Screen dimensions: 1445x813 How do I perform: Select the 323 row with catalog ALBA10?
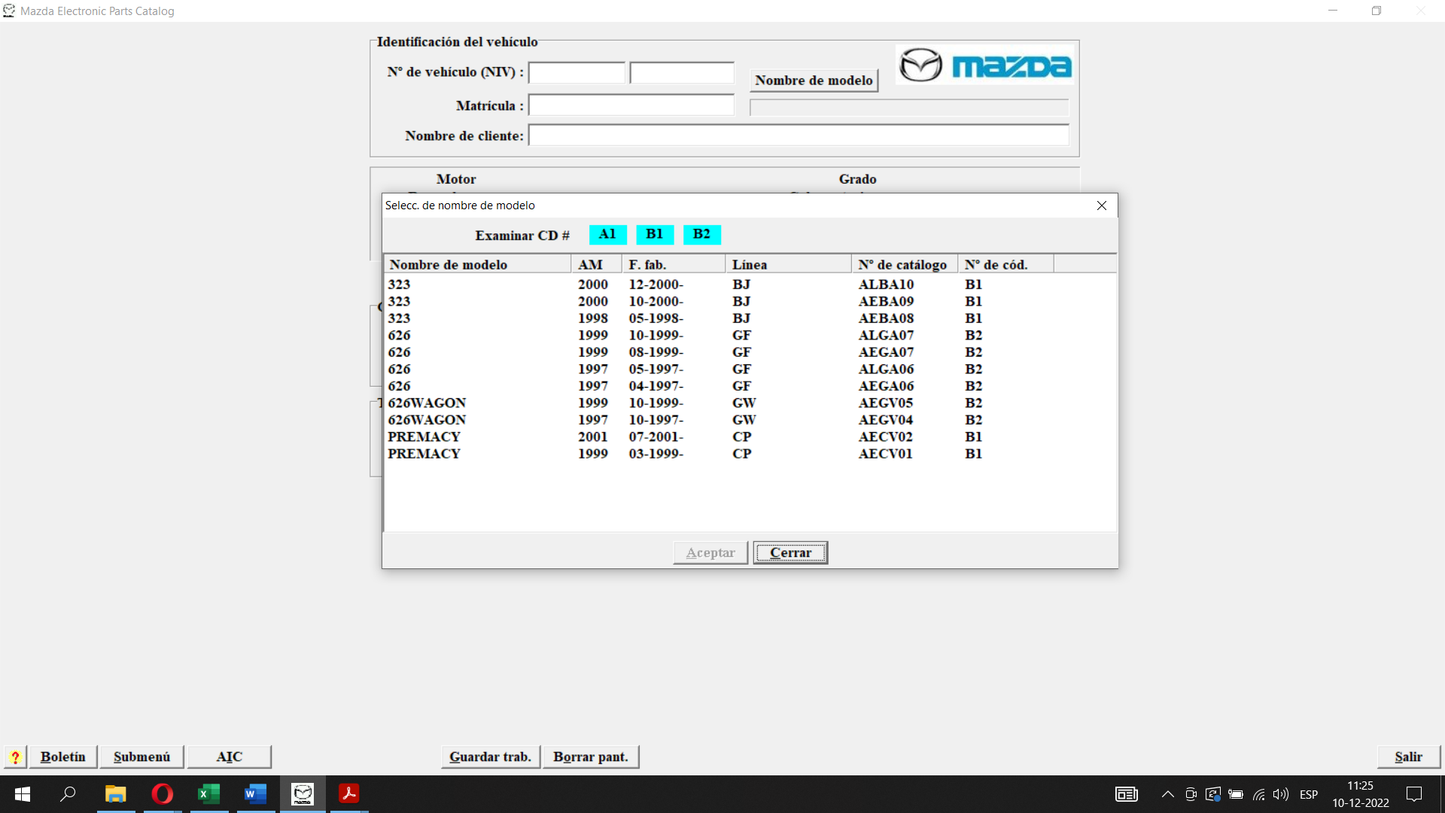coord(750,285)
